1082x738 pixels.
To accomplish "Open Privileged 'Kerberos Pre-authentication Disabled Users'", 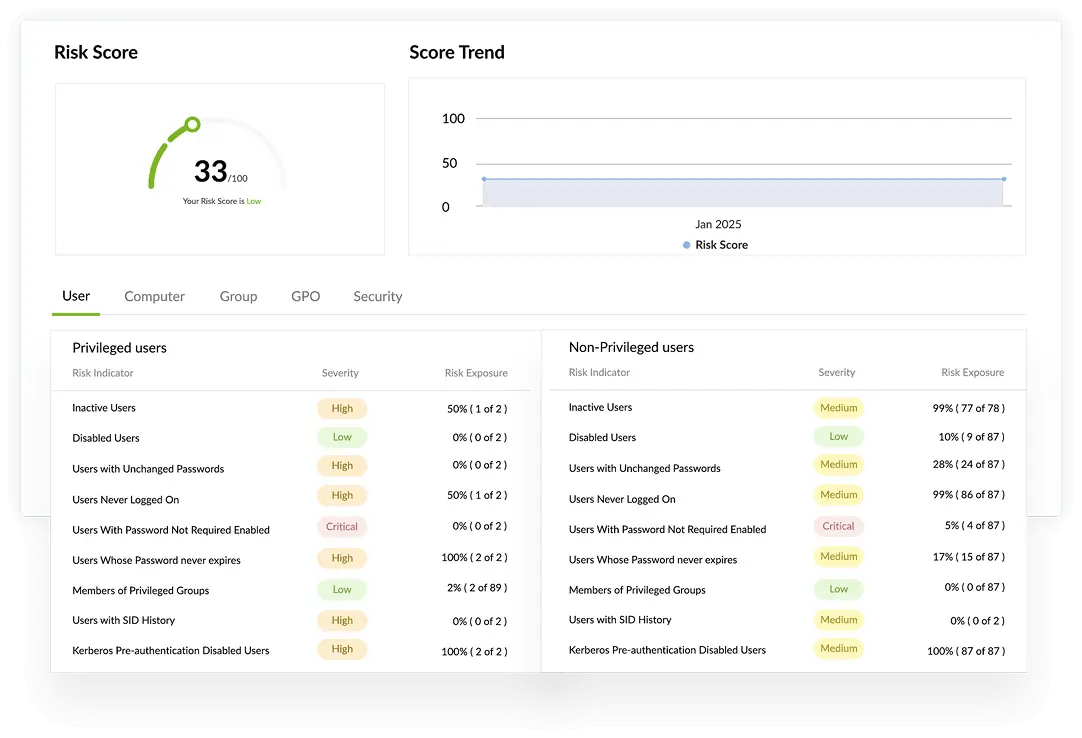I will click(x=171, y=651).
